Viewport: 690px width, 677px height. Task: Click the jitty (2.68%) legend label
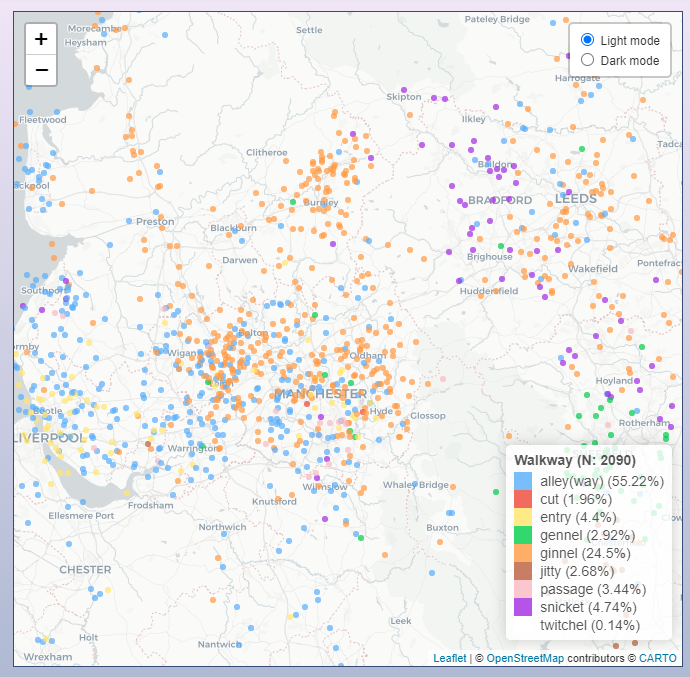click(x=577, y=571)
